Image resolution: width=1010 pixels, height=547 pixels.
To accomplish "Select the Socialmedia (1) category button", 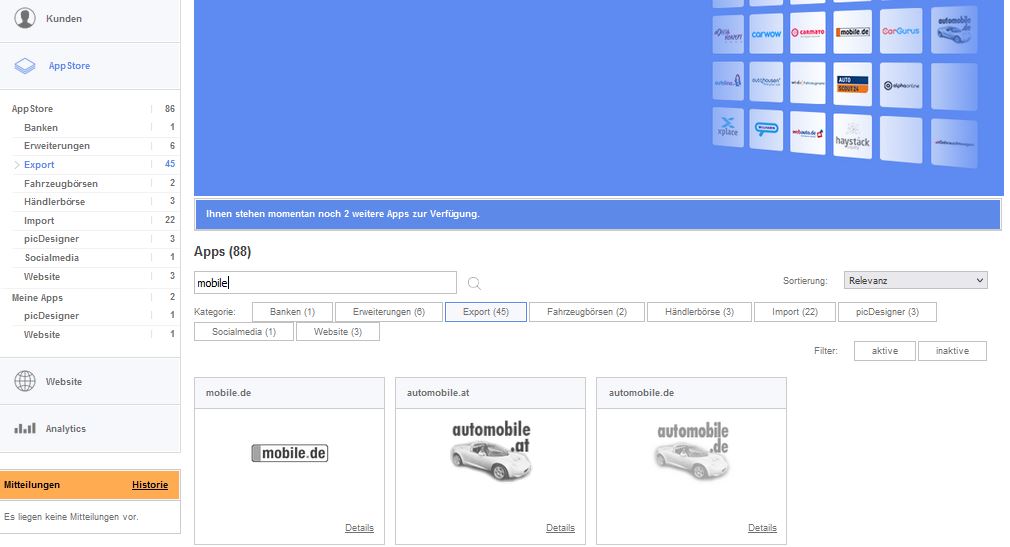I will tap(243, 332).
